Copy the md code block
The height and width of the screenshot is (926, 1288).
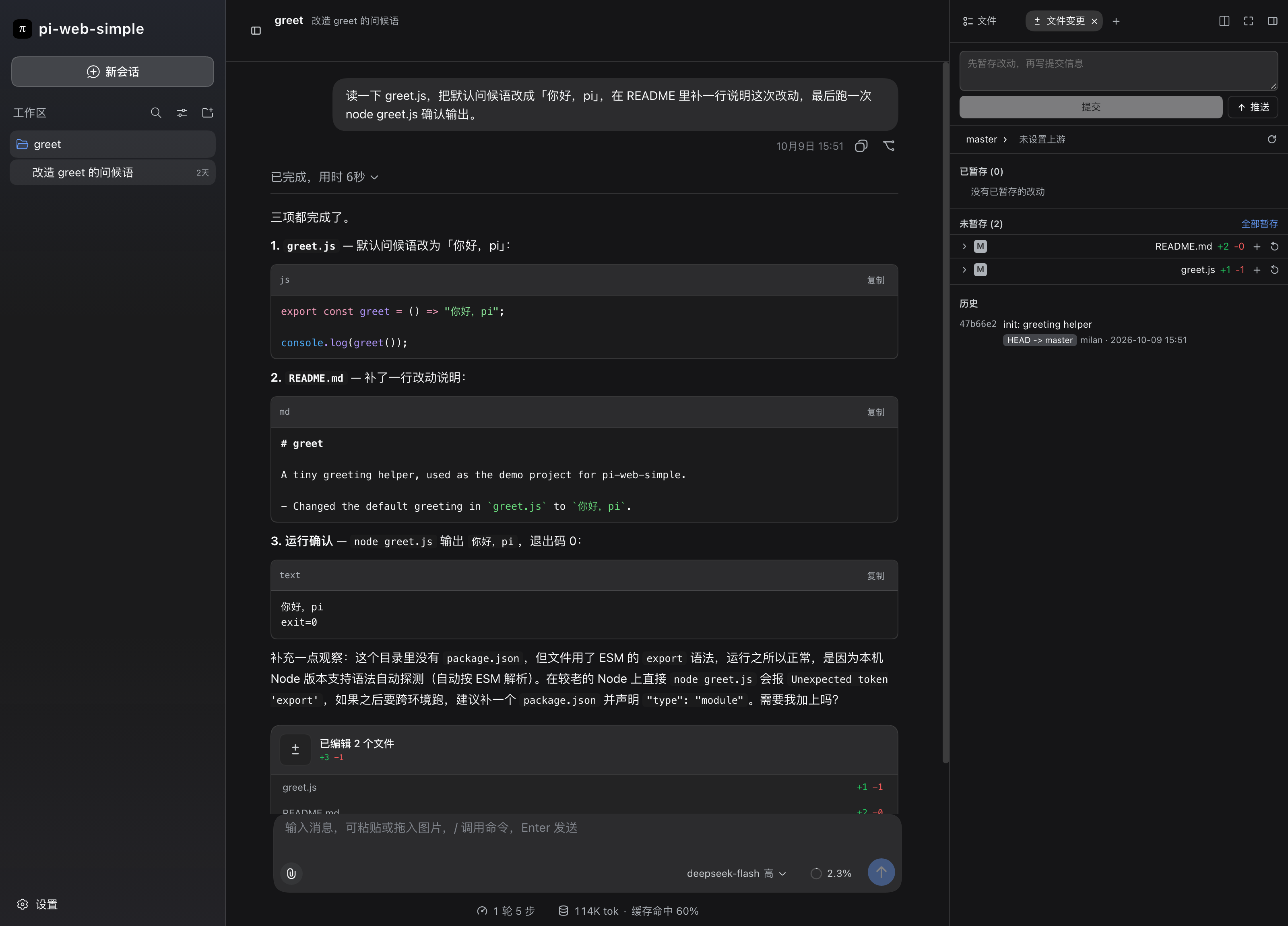[x=875, y=412]
